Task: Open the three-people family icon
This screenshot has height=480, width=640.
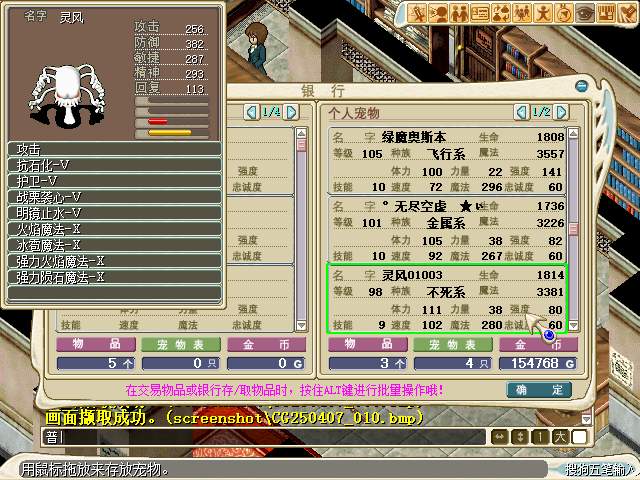Action: [522, 13]
